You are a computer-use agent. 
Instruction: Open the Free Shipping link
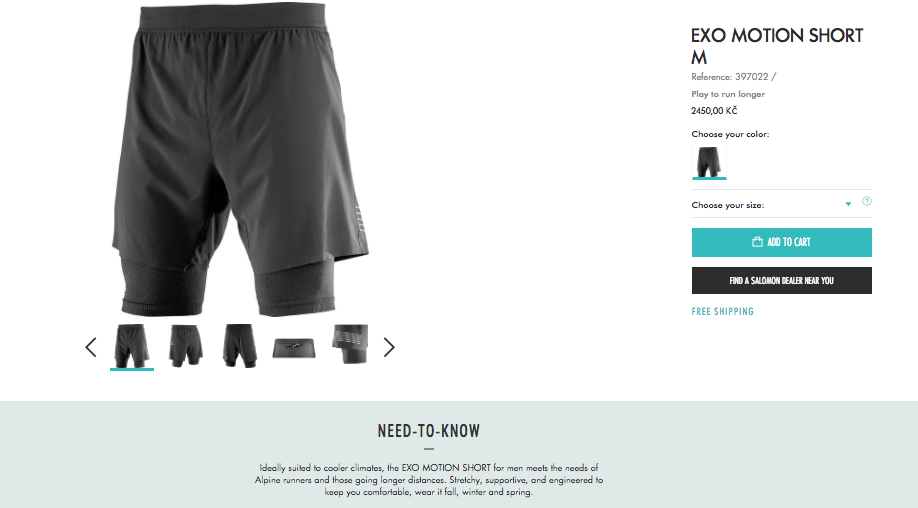[x=722, y=311]
